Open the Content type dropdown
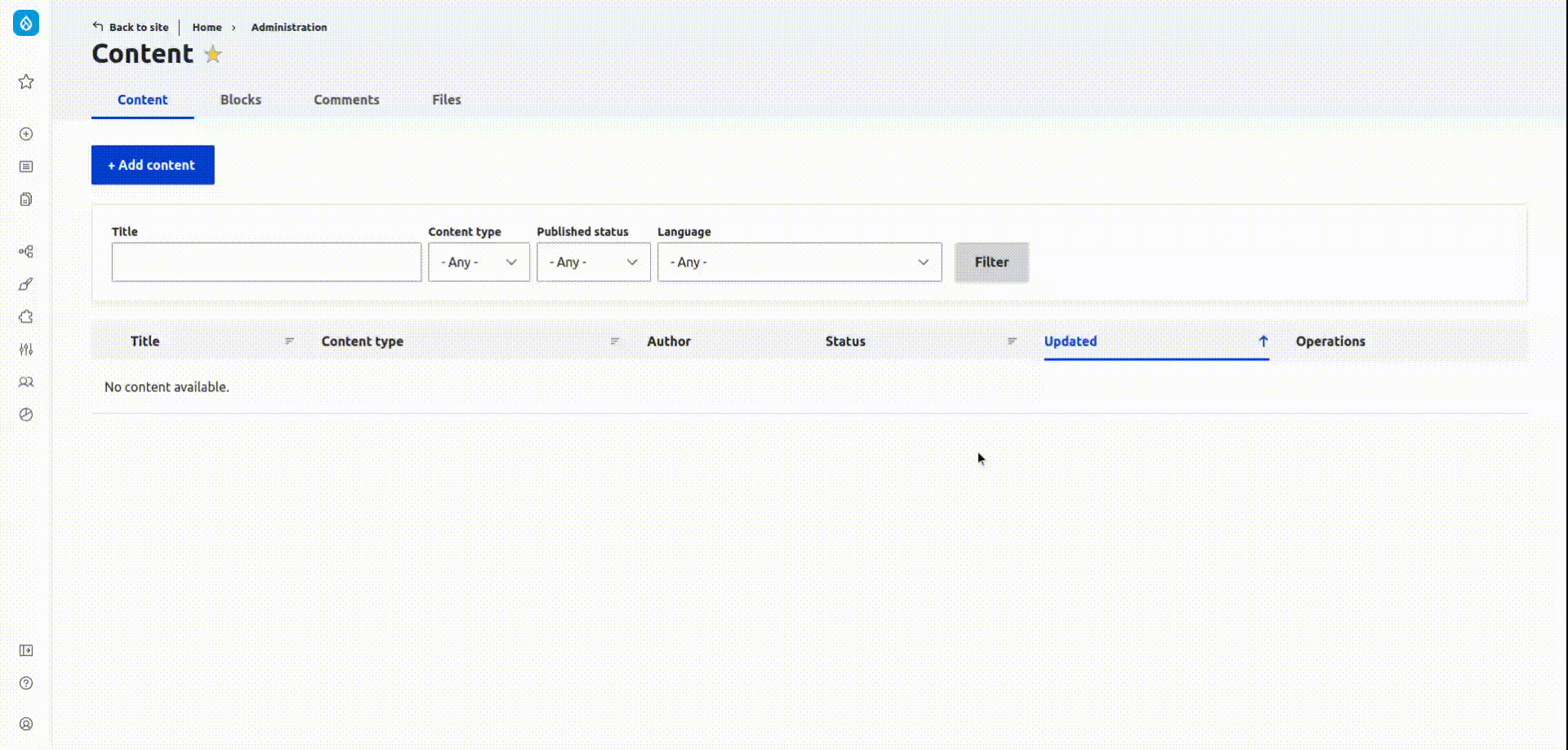This screenshot has width=1568, height=750. [479, 262]
